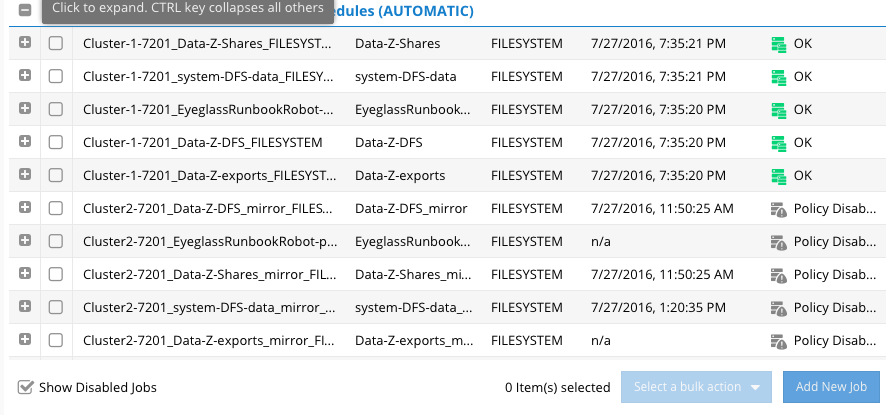Image resolution: width=891 pixels, height=415 pixels.
Task: Click OK status icon for Cluster-1-7201_Data-Z-Shares job
Action: coord(778,44)
